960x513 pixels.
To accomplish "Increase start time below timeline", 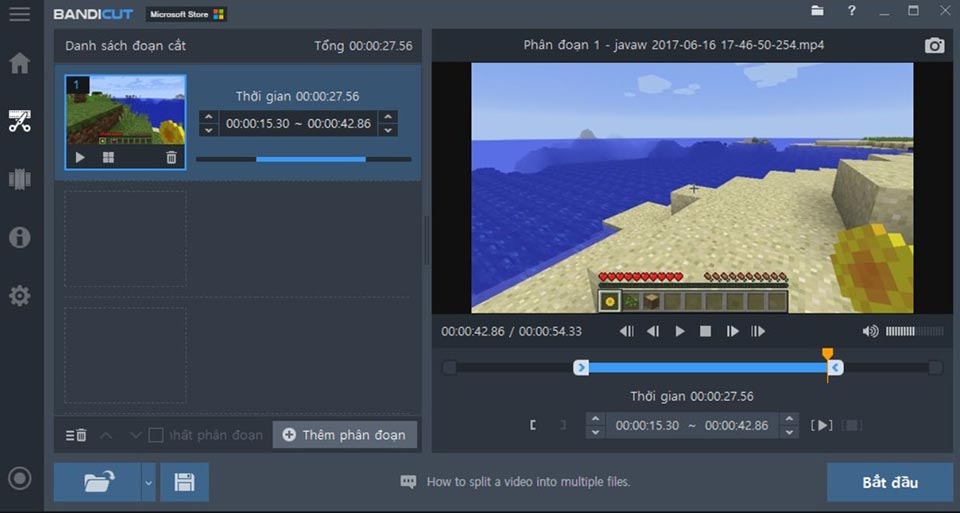I will [595, 419].
